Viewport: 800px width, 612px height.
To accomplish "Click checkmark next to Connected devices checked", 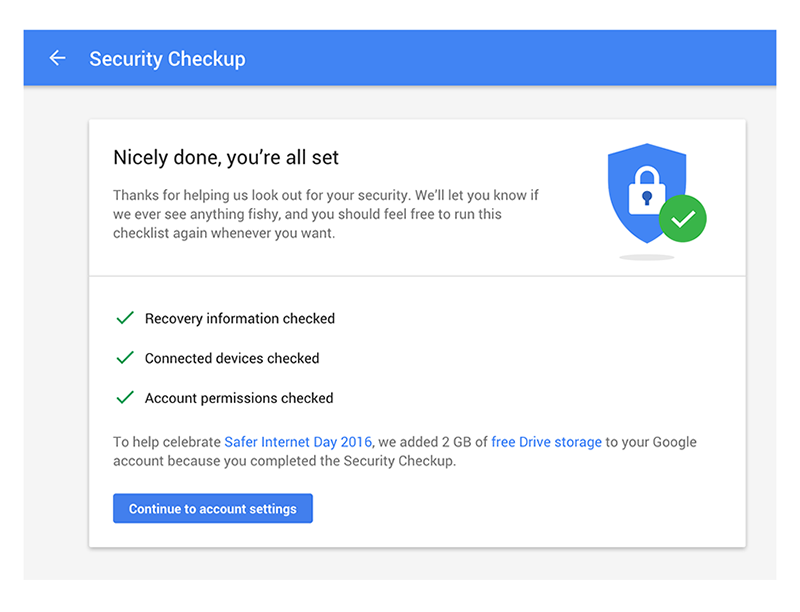I will pos(125,358).
